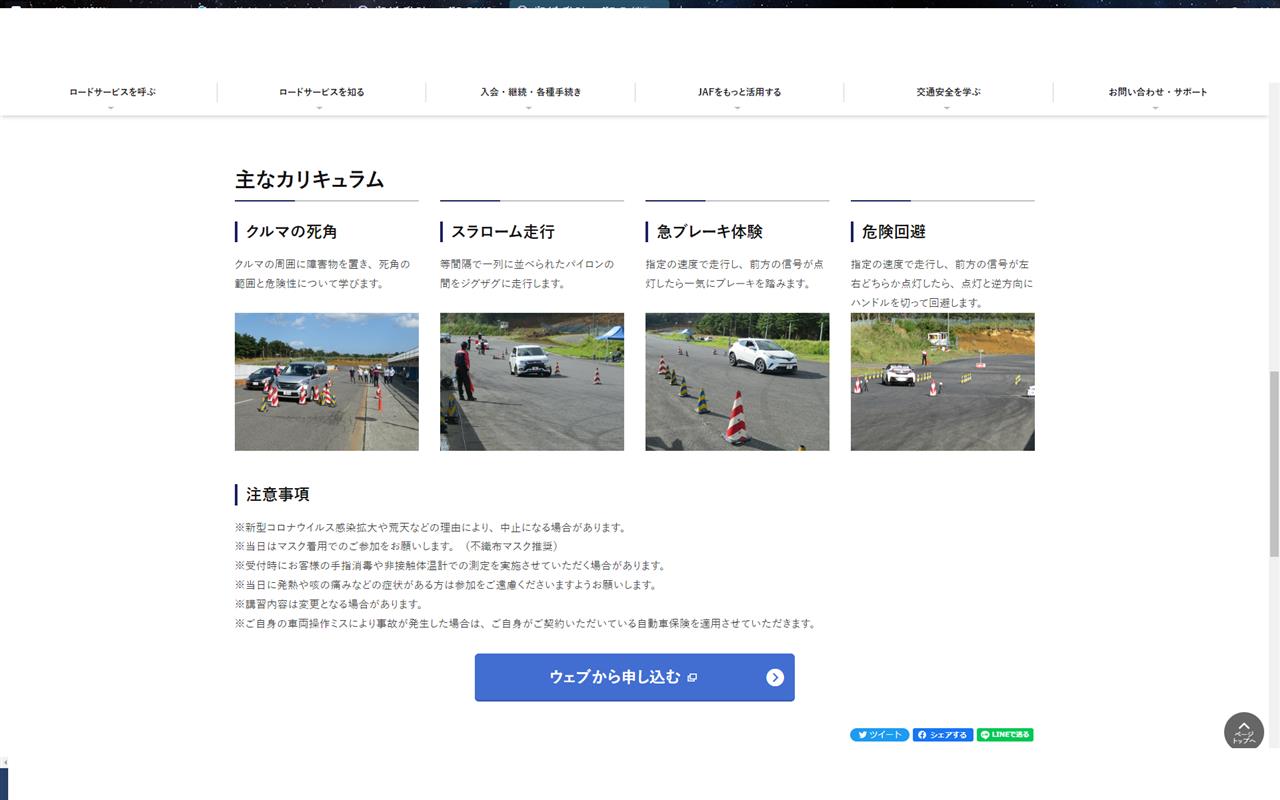Expand the chevron under 交通安全を学ぶ
The width and height of the screenshot is (1280, 800).
[x=946, y=108]
